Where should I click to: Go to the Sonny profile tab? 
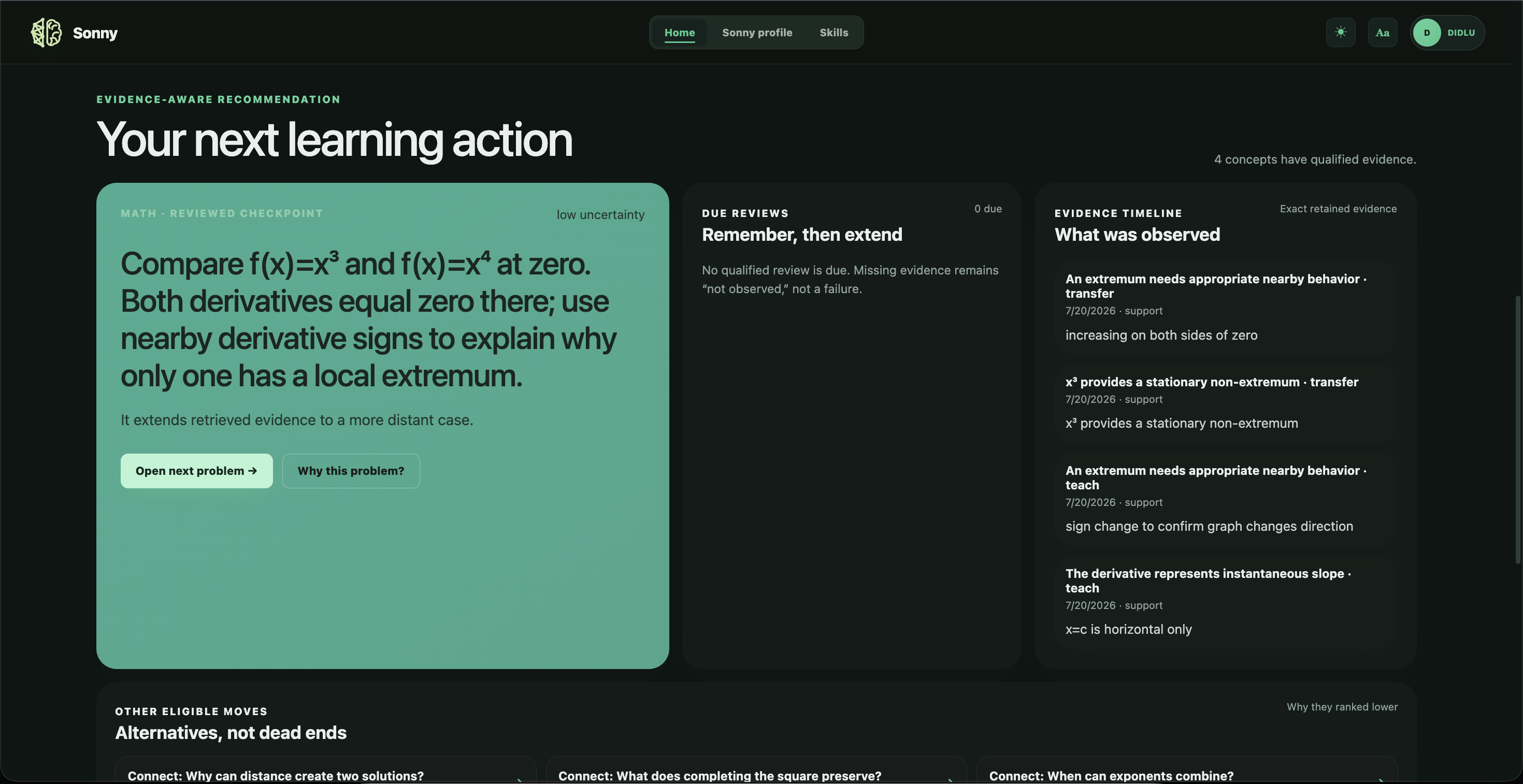coord(757,33)
